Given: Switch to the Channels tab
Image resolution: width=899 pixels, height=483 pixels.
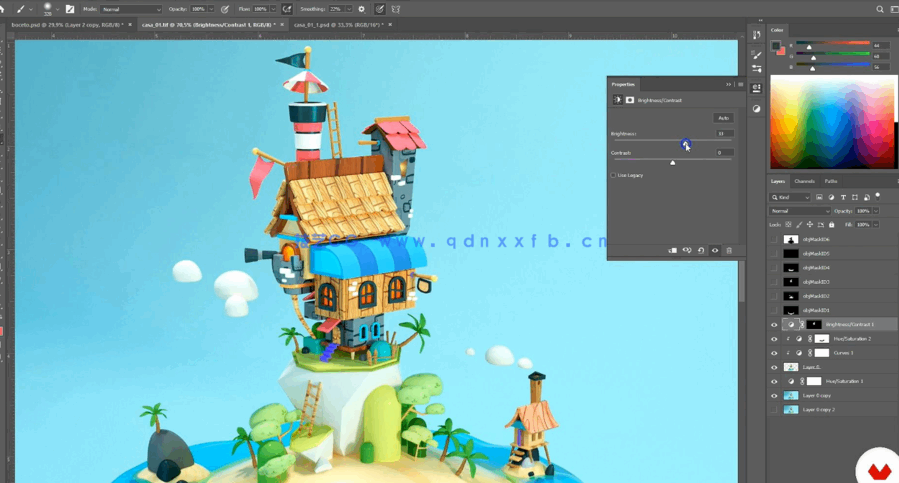Looking at the screenshot, I should tap(804, 181).
